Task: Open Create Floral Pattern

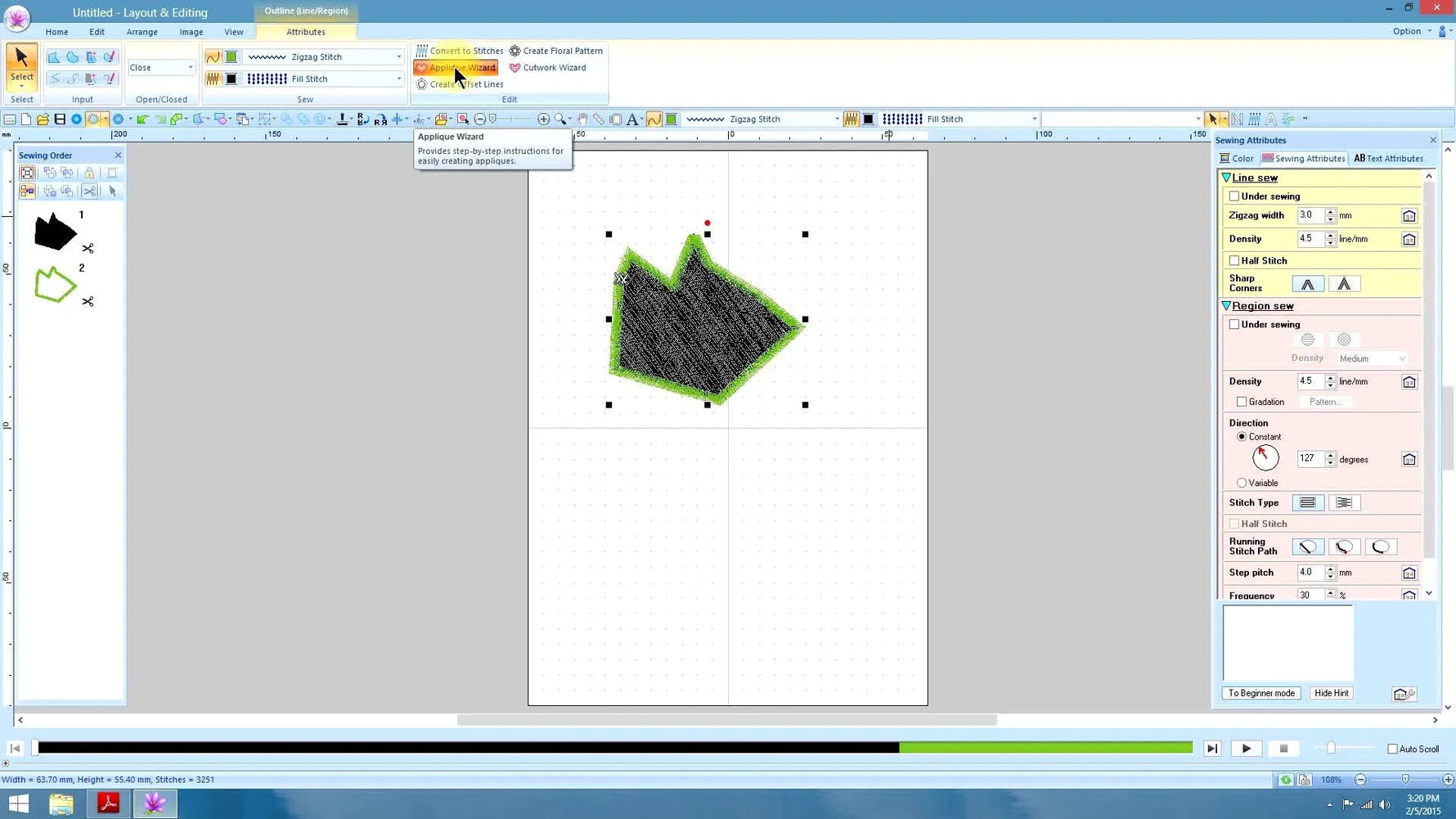Action: point(555,51)
